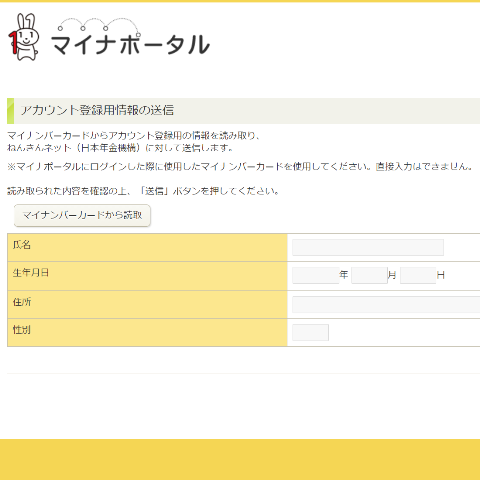Click the ※ note about マイナンバーカード login
Image resolution: width=480 pixels, height=480 pixels.
pyautogui.click(x=240, y=166)
